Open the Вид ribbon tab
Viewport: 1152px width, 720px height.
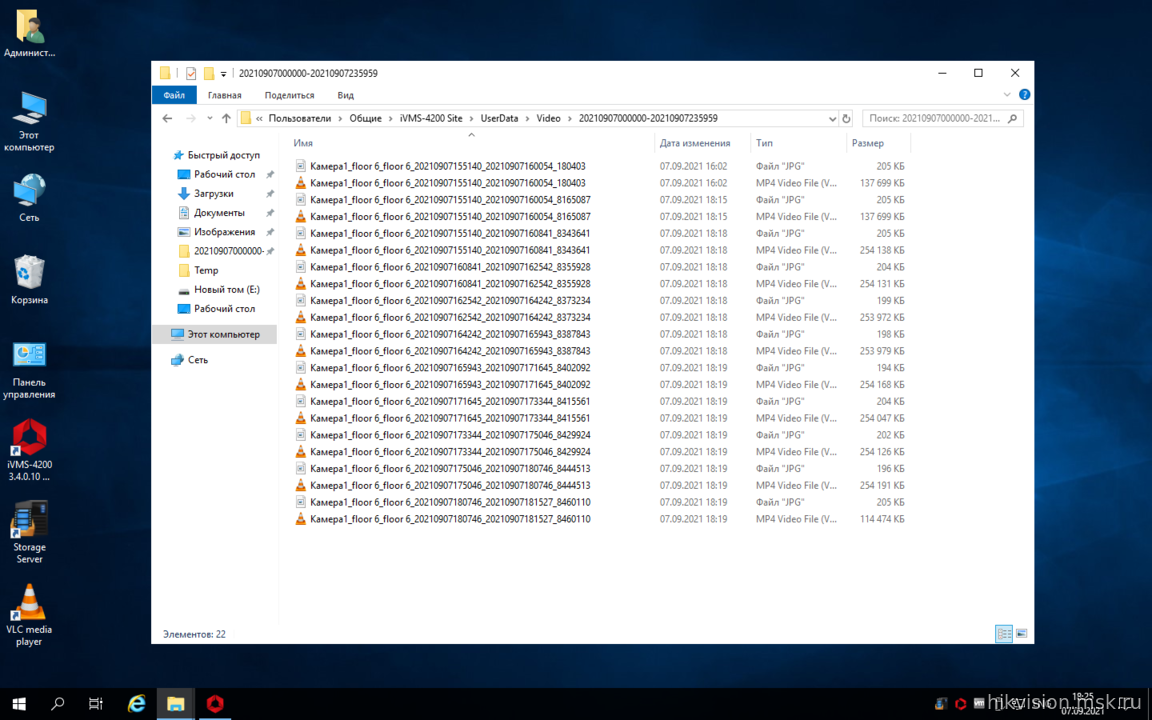click(x=345, y=96)
